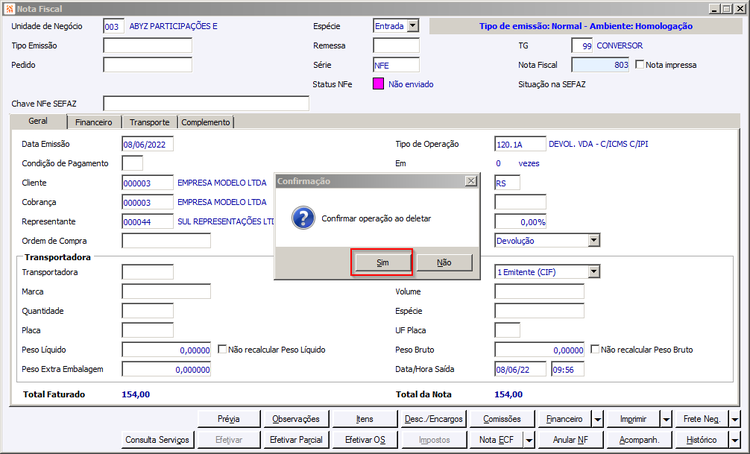Click the question mark confirmation icon
Screen dimensions: 750x454
coord(303,218)
